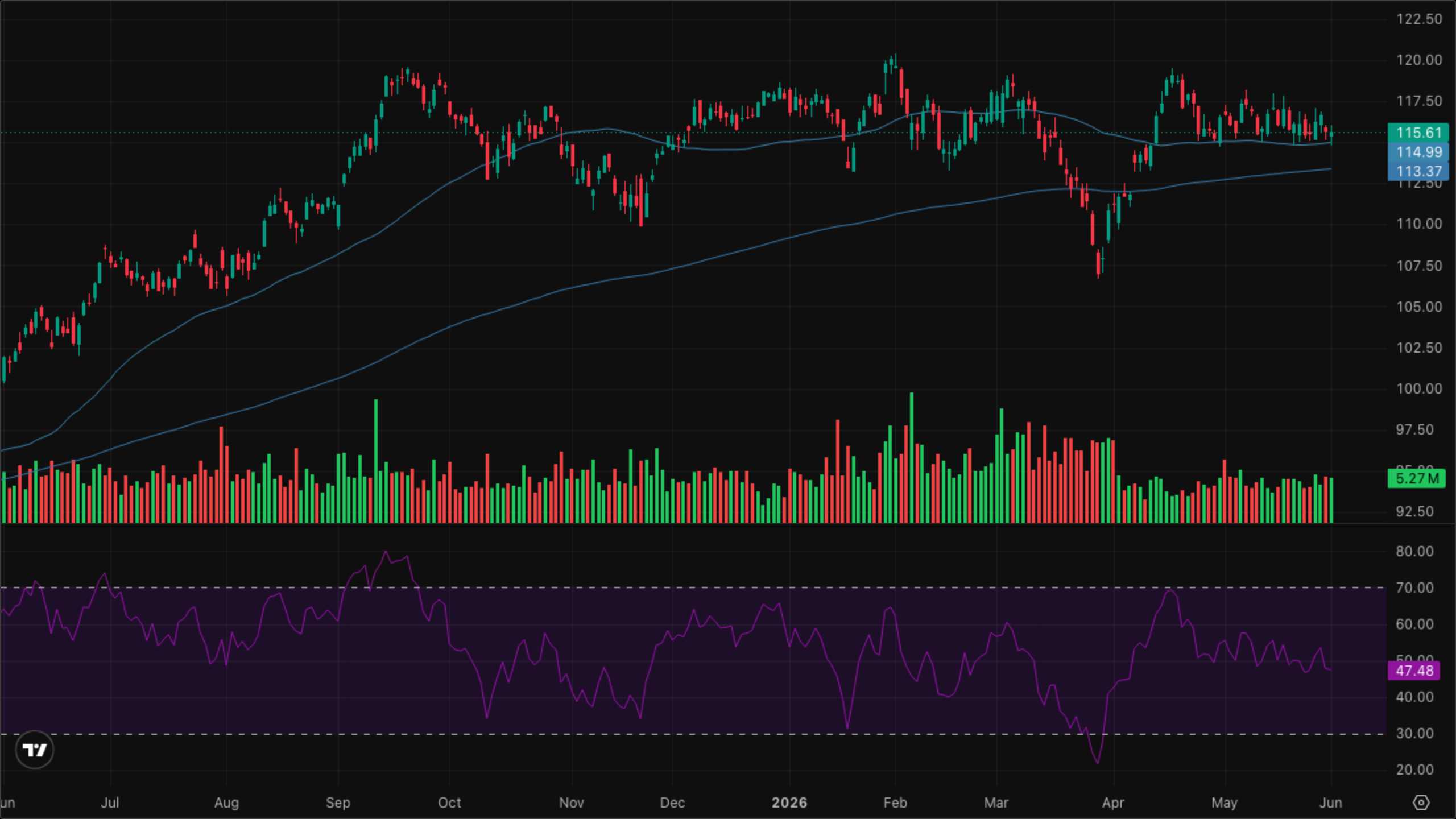
Task: Open chart settings gear icon
Action: point(1421,803)
